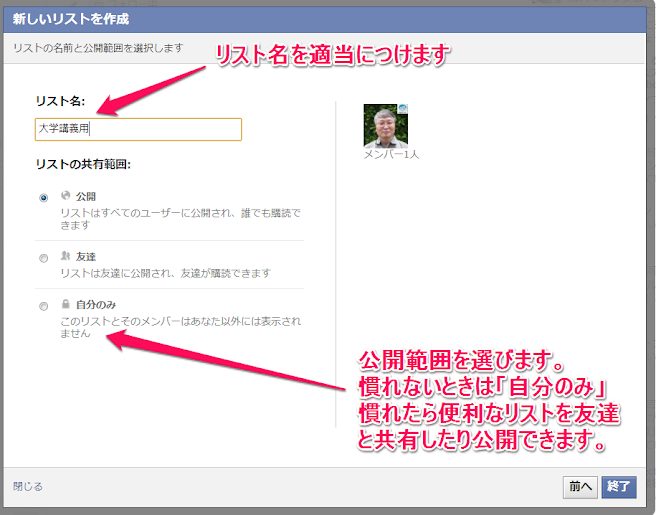
Task: Click text リストの名前と公開範囲を選択します
Action: 98,48
